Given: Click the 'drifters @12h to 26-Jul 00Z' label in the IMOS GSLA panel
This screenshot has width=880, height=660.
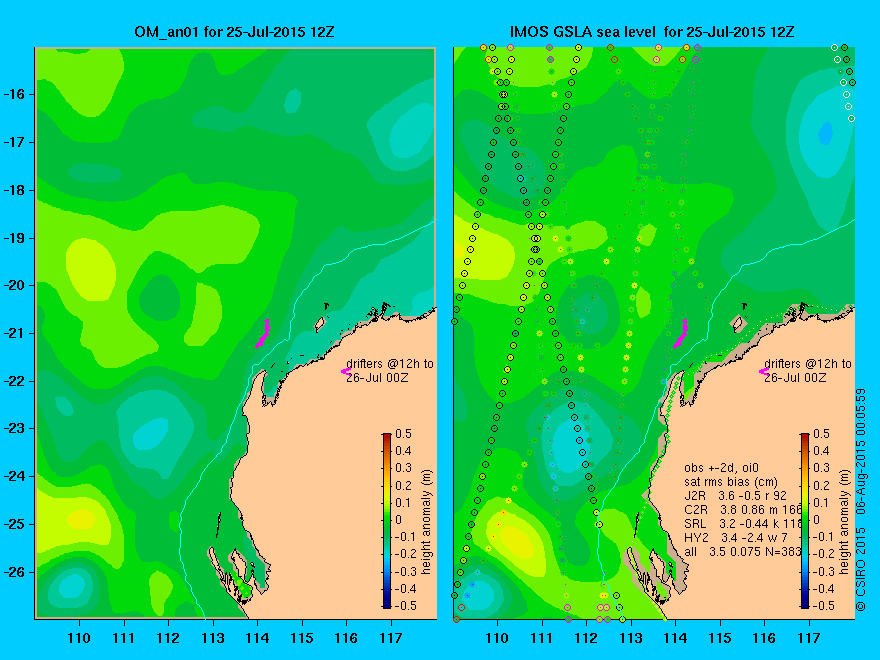Looking at the screenshot, I should 808,370.
